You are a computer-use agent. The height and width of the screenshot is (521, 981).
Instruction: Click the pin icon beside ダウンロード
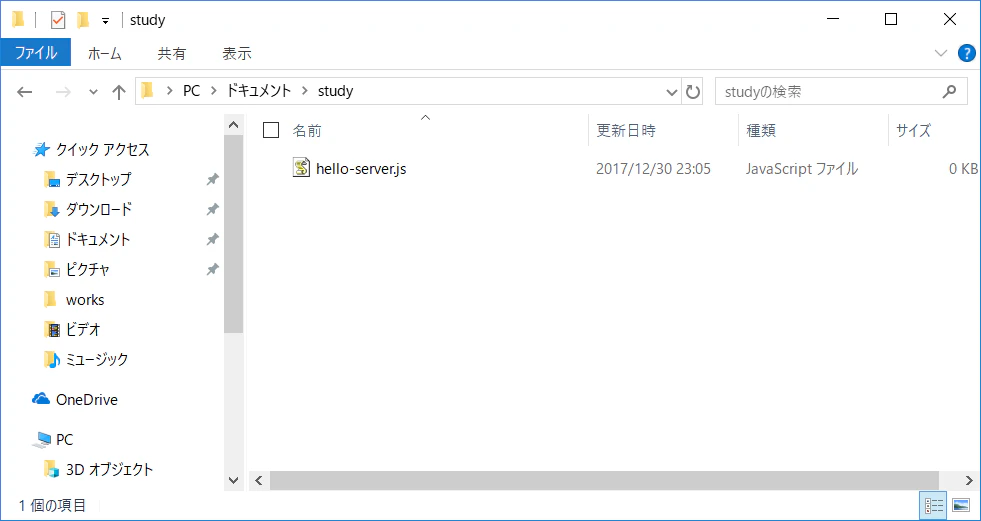click(213, 210)
